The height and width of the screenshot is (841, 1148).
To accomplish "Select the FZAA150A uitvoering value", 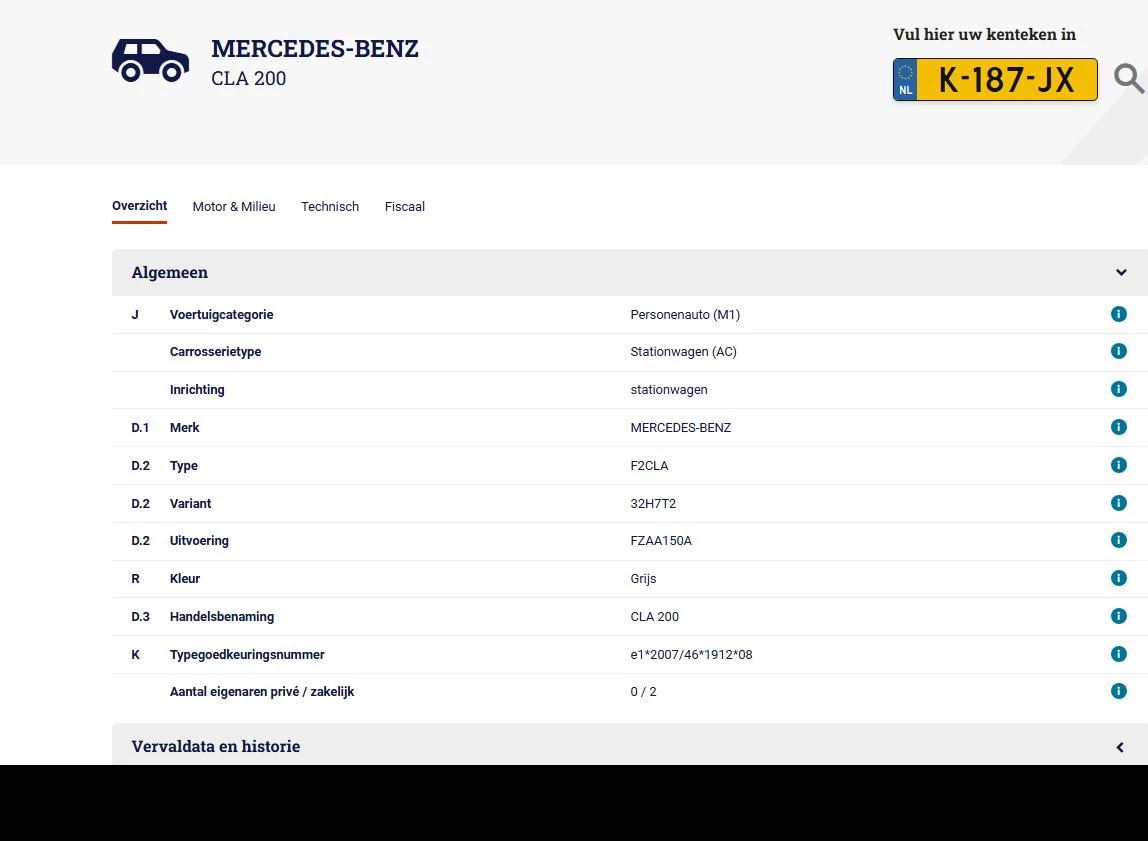I will coord(660,541).
